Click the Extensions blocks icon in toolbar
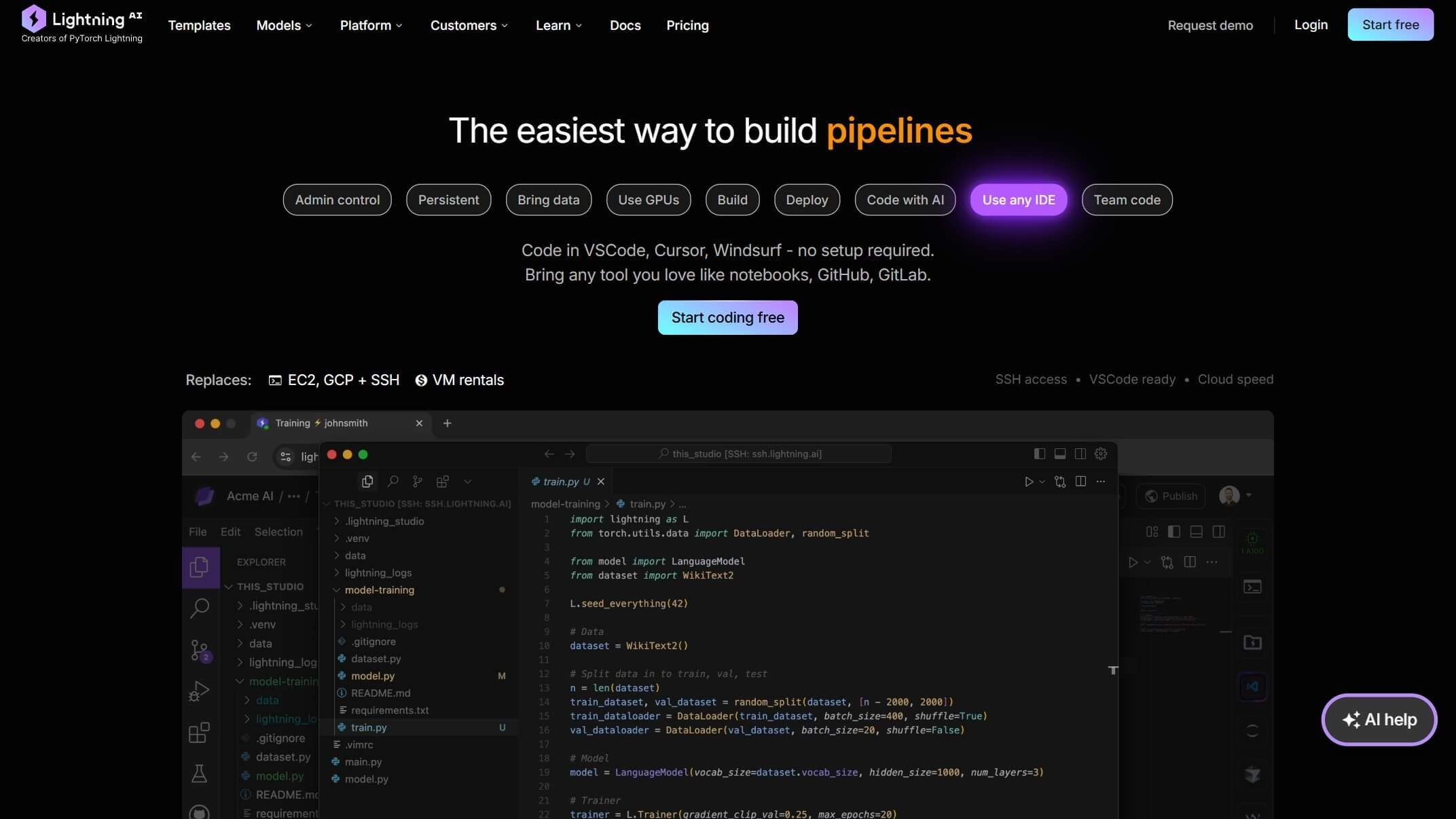The width and height of the screenshot is (1456, 819). (x=443, y=481)
